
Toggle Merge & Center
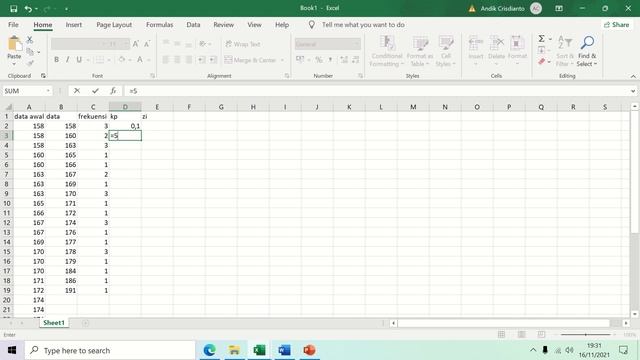250,60
